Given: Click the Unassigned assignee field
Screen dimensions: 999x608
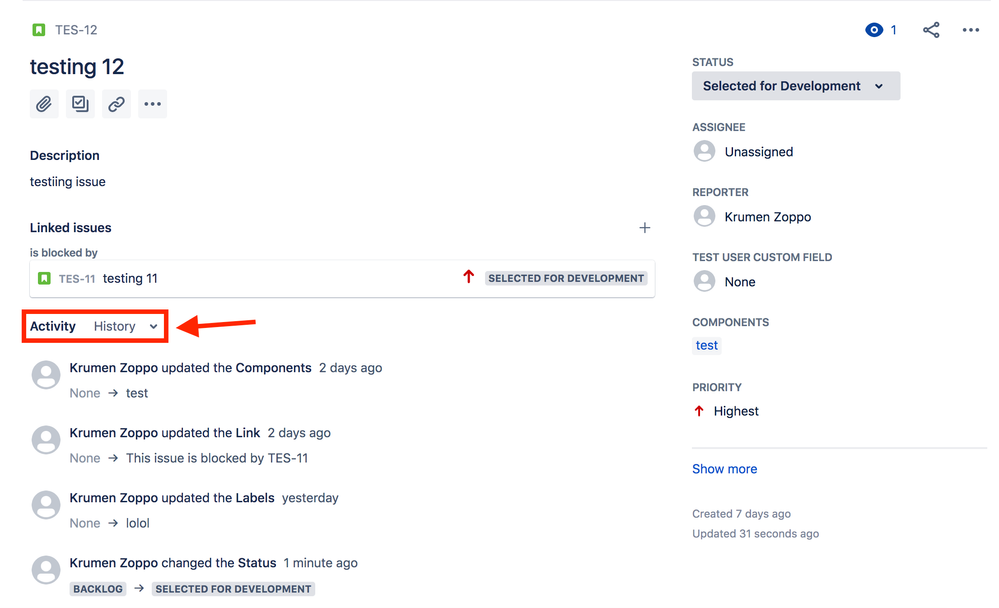Looking at the screenshot, I should point(757,151).
